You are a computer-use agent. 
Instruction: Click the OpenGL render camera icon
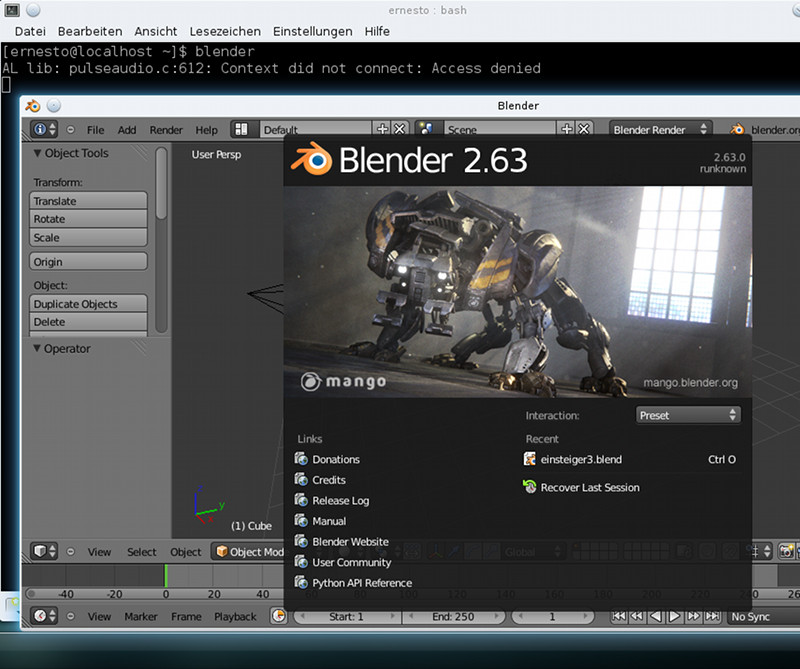787,551
